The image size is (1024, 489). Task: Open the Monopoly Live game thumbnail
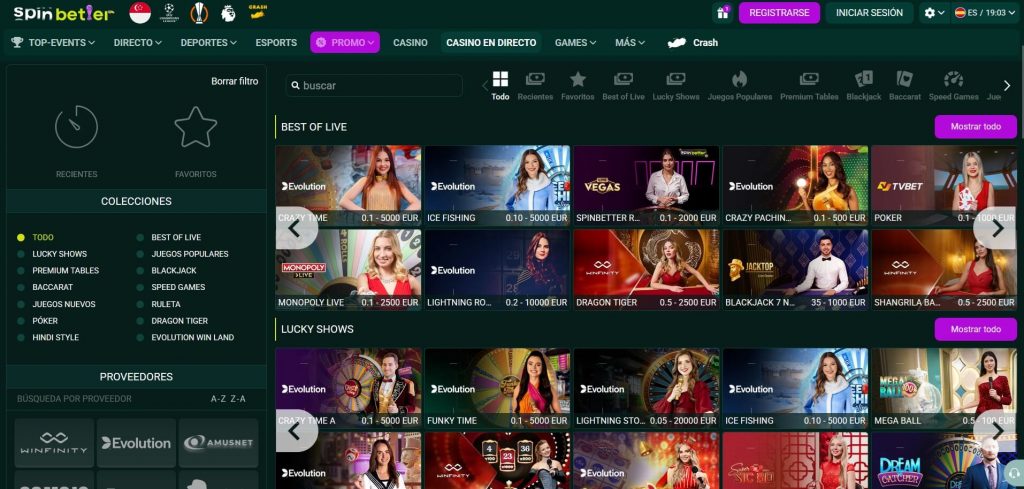tap(348, 269)
